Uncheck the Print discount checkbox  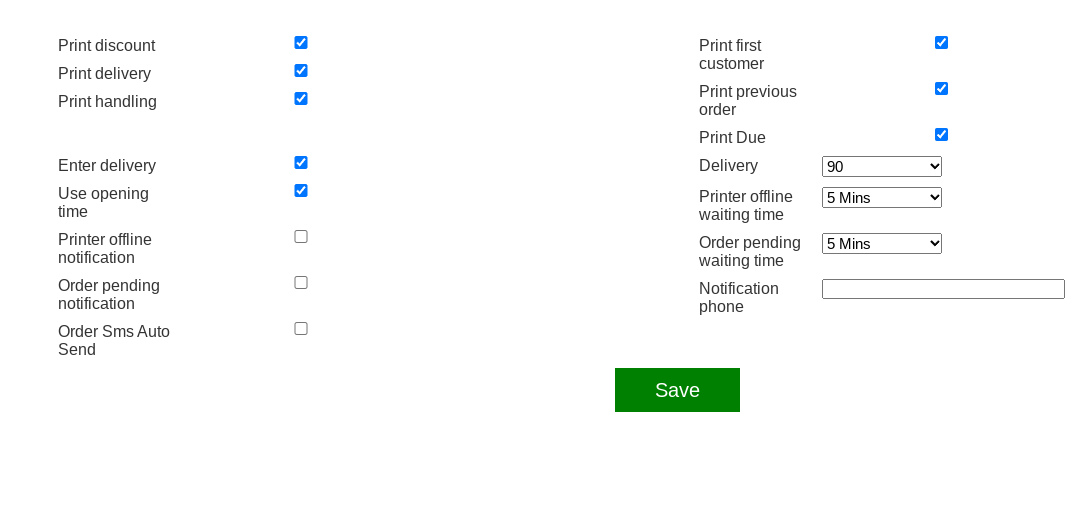click(x=301, y=43)
